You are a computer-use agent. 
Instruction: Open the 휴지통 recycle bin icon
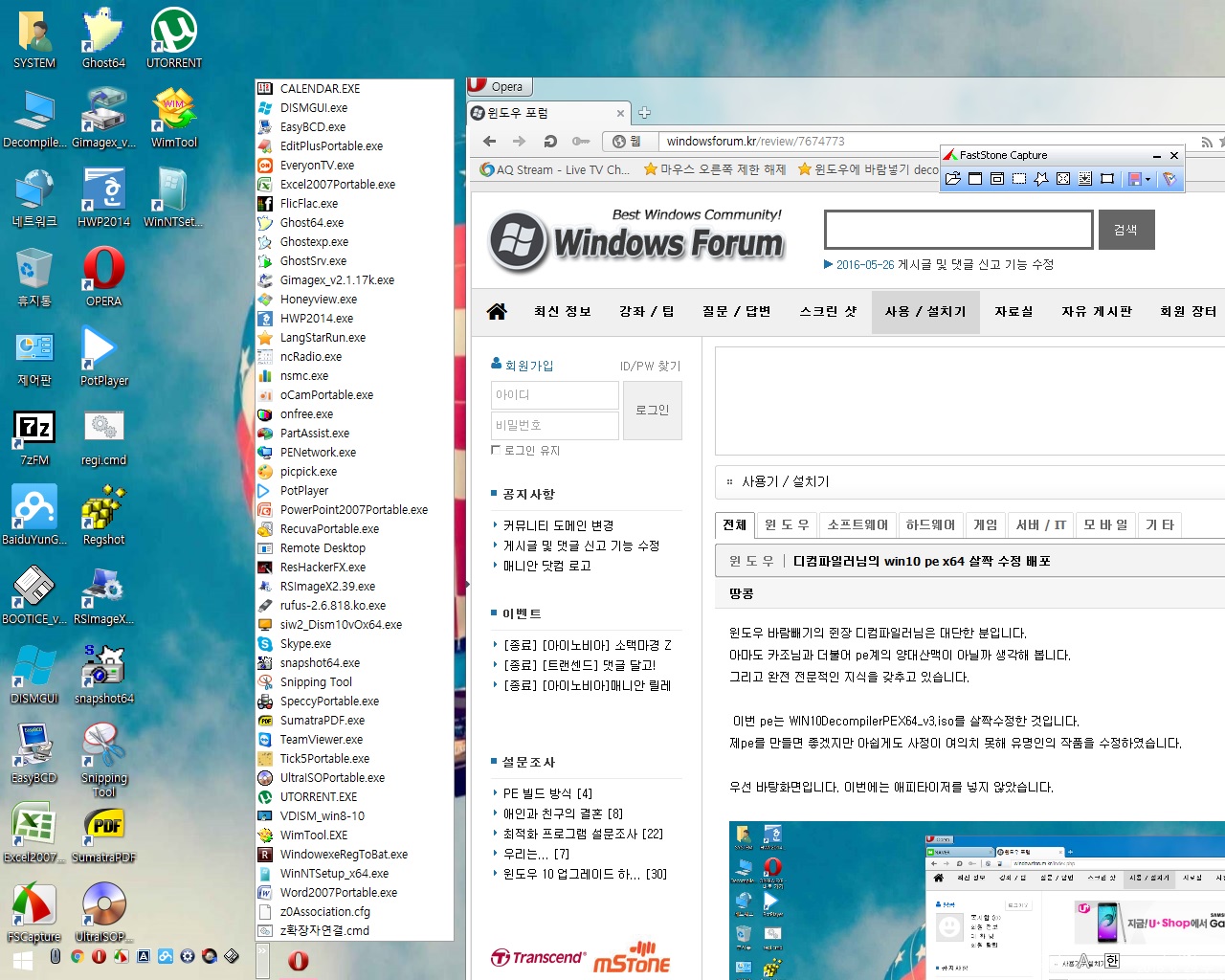pos(34,278)
